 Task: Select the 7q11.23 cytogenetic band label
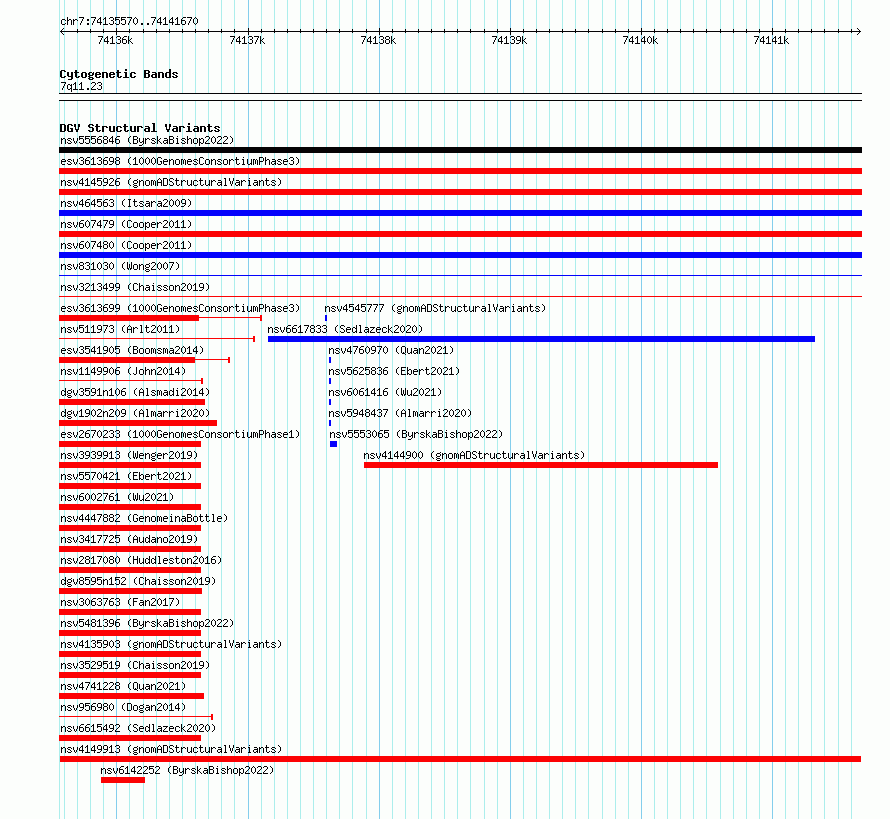[x=81, y=86]
